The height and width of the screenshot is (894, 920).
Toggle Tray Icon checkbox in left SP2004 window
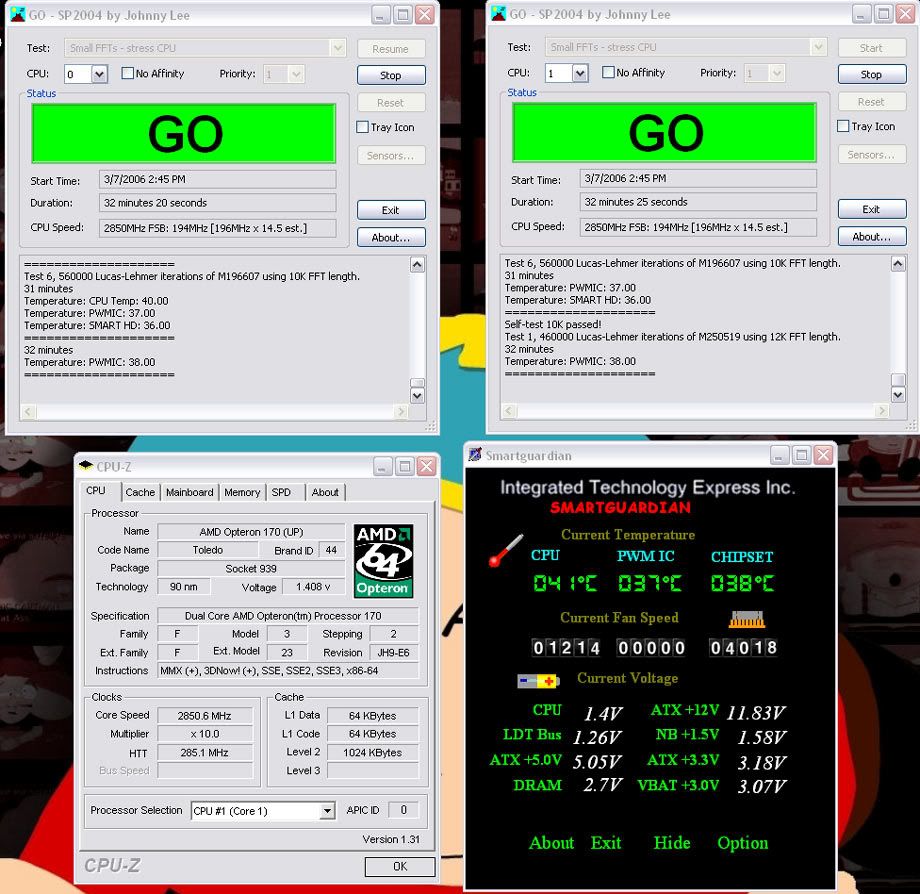pyautogui.click(x=363, y=127)
